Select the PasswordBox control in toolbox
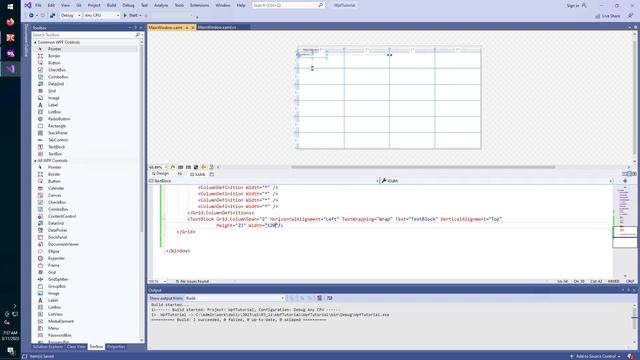This screenshot has height=360, width=640. 60,335
